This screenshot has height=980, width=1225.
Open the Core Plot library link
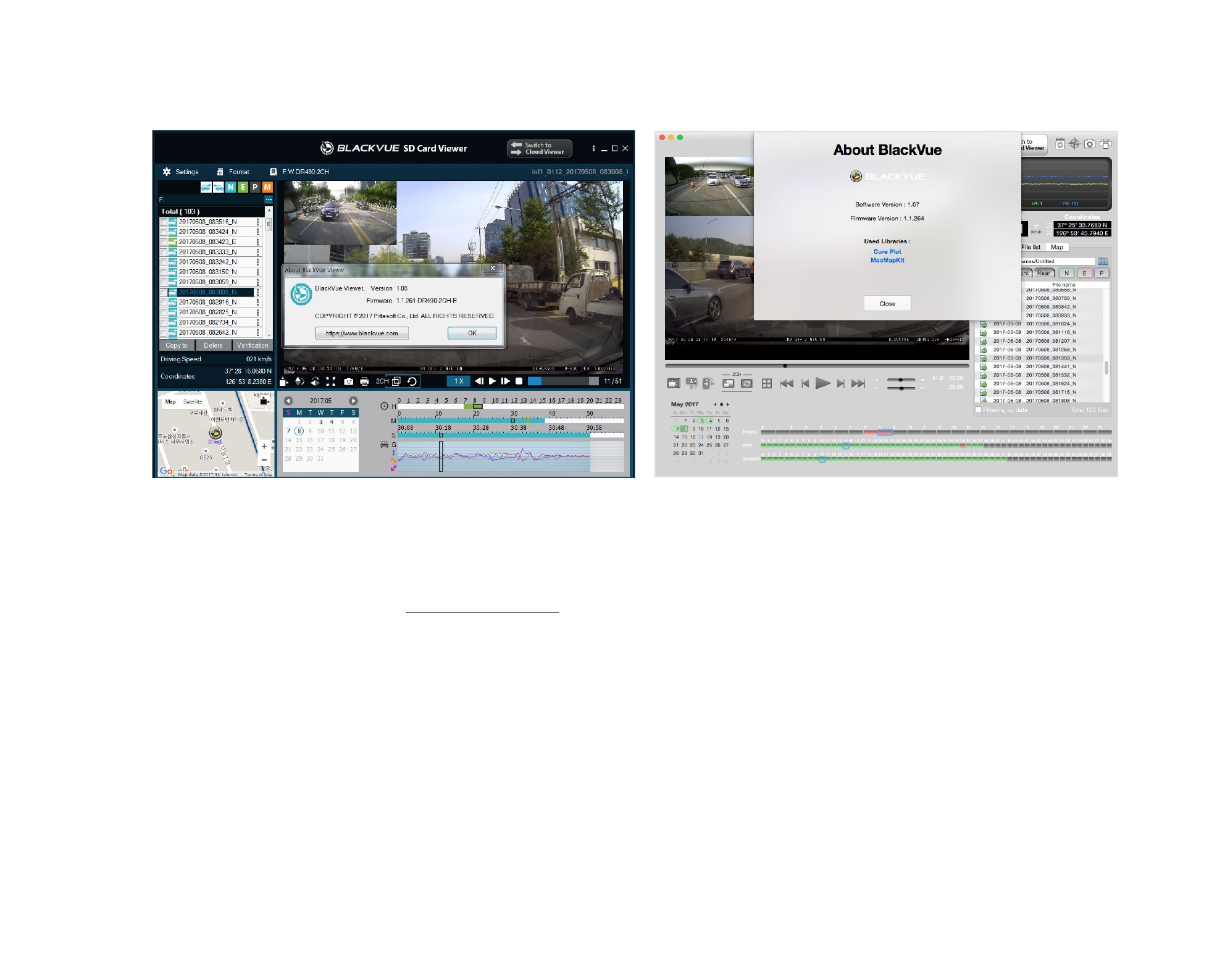click(887, 251)
